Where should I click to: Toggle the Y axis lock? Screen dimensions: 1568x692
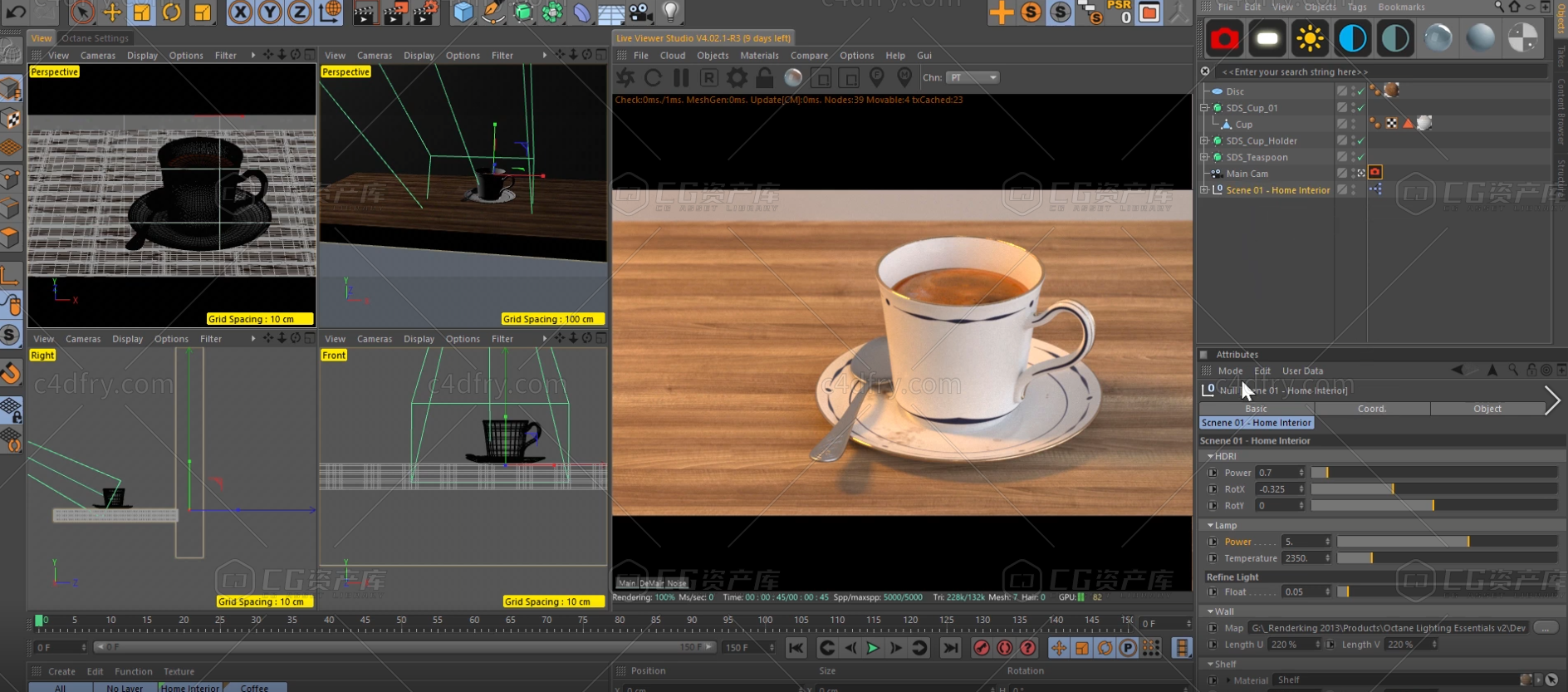[270, 12]
